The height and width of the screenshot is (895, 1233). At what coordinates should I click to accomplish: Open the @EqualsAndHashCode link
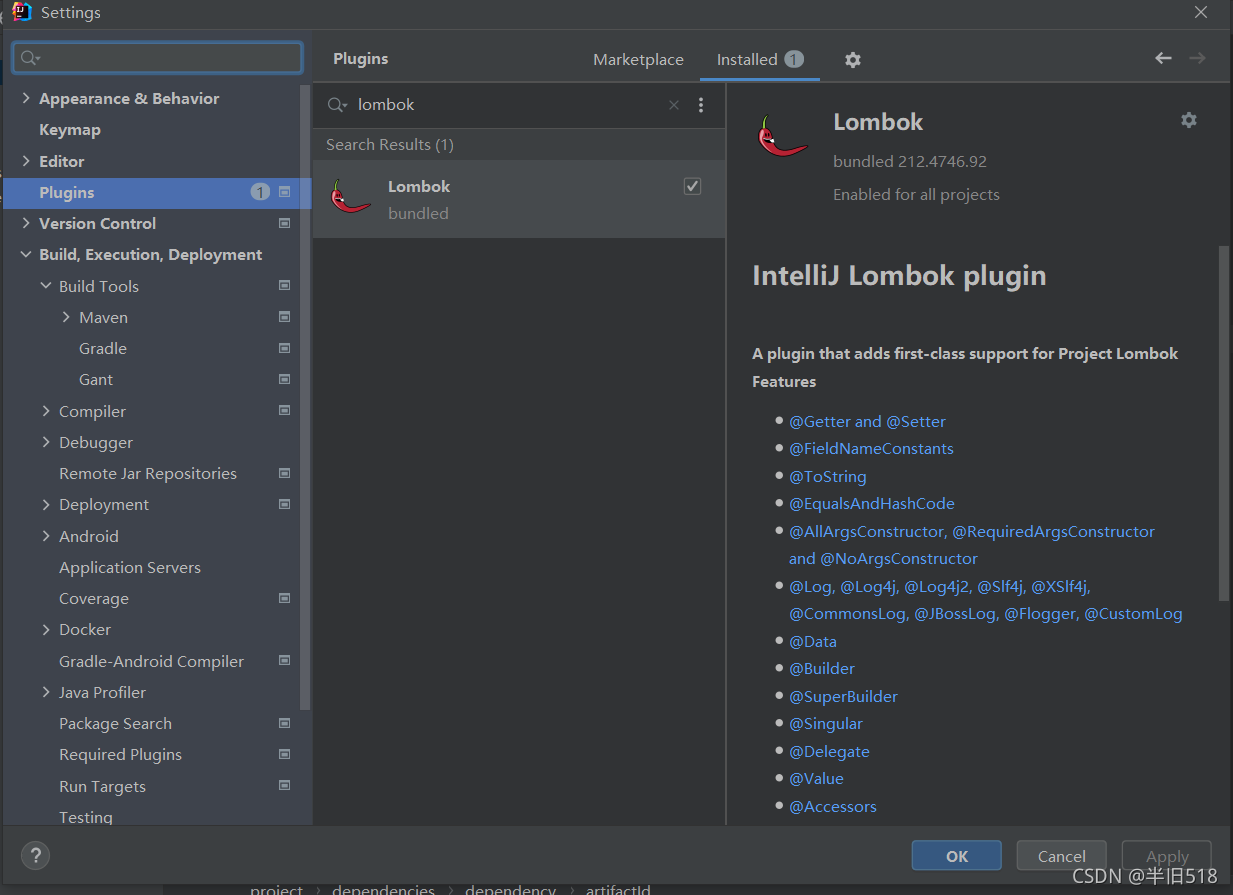(872, 503)
